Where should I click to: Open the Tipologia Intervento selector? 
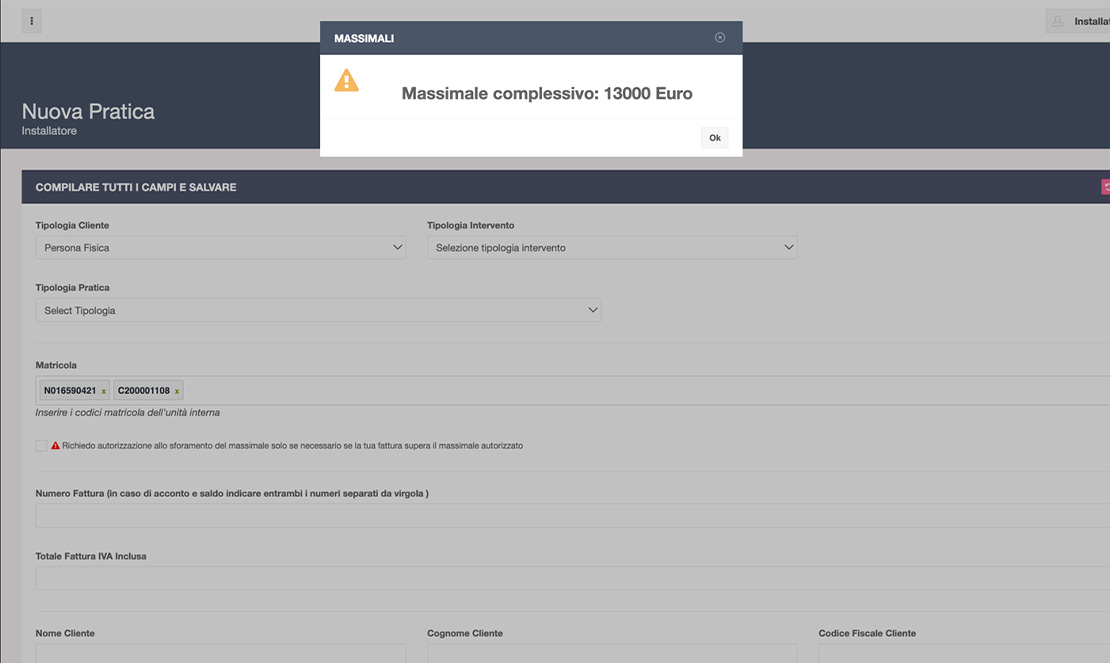click(x=611, y=248)
